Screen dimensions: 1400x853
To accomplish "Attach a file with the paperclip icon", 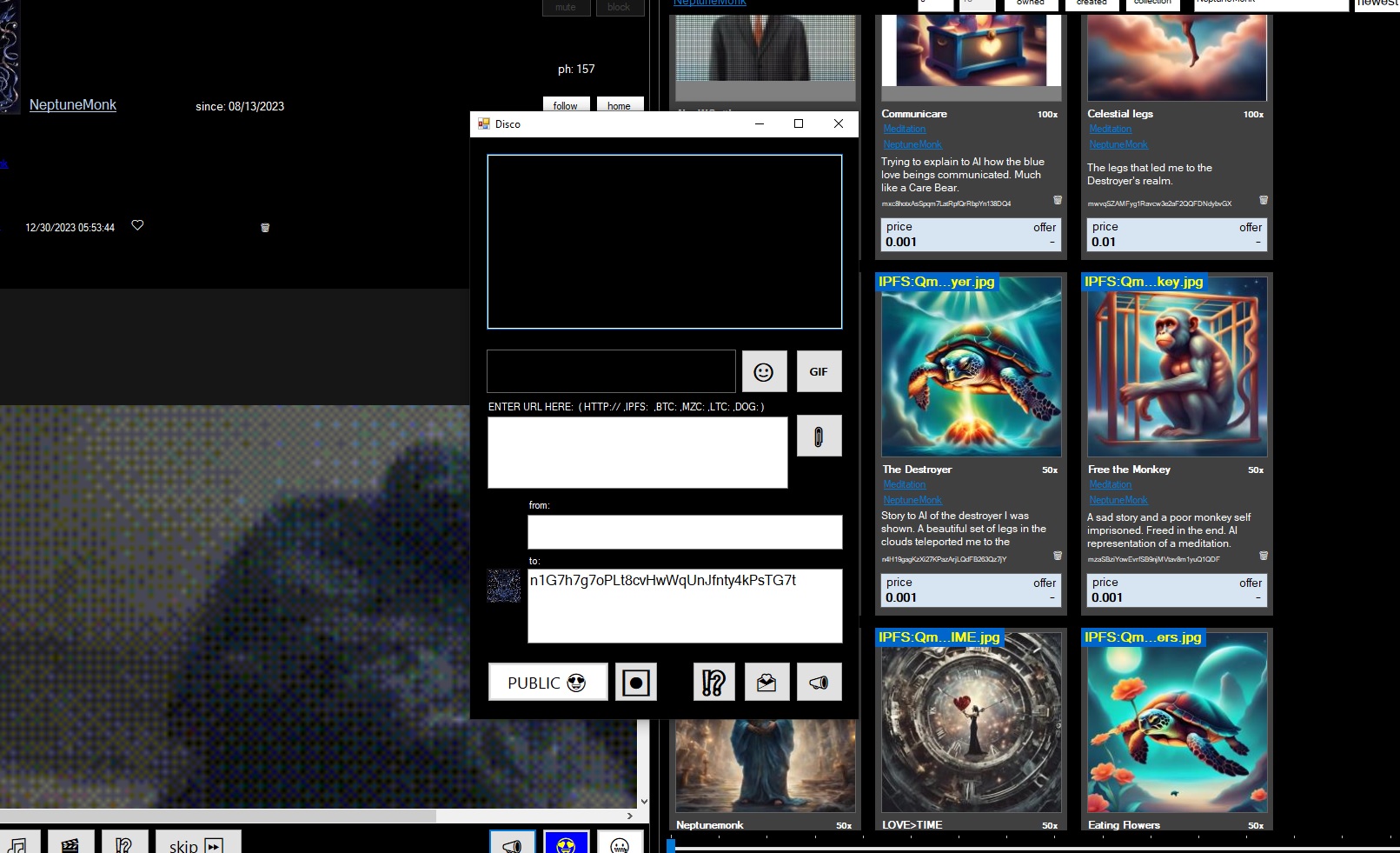I will [x=819, y=436].
